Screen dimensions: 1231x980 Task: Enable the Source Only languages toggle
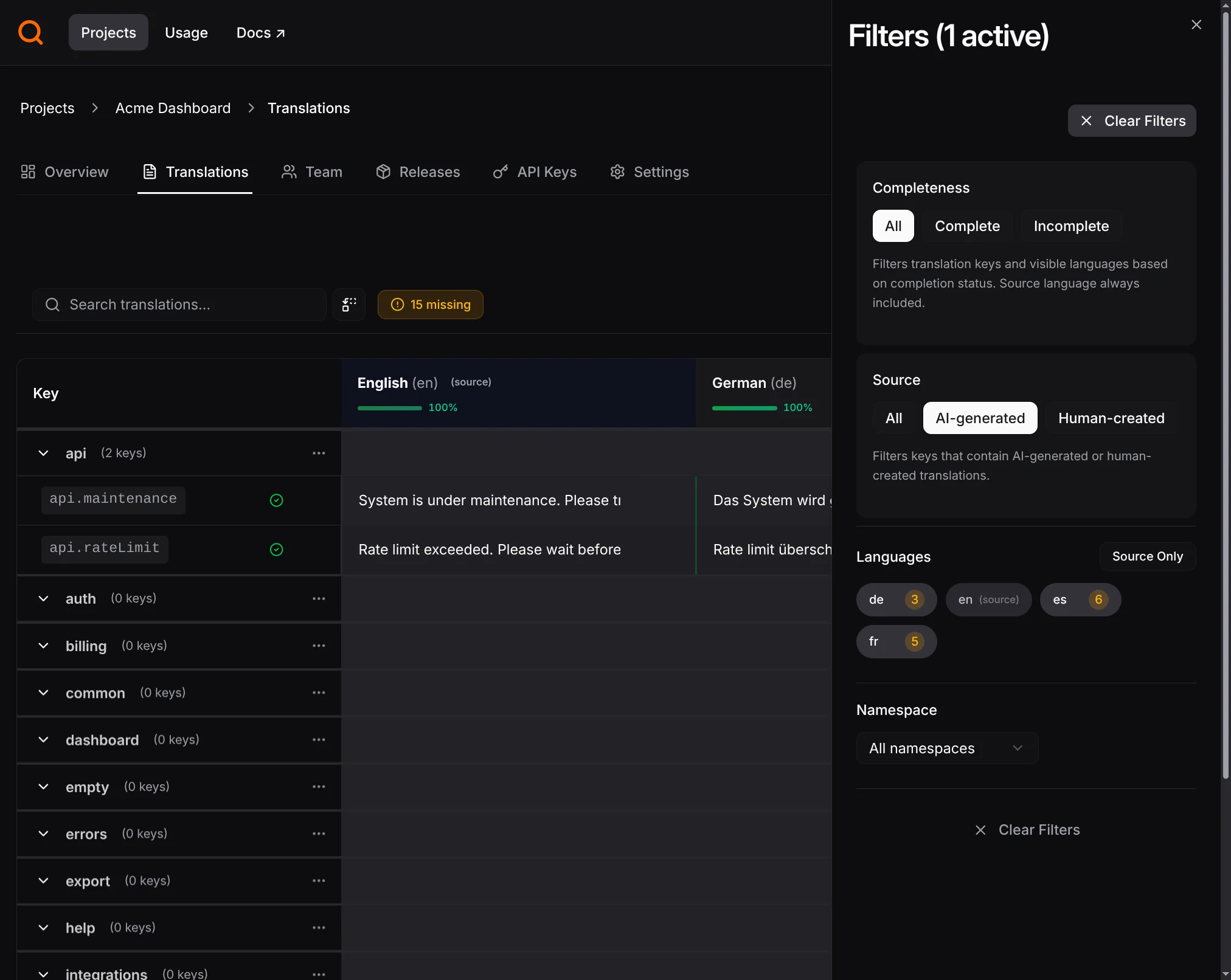pyautogui.click(x=1148, y=556)
